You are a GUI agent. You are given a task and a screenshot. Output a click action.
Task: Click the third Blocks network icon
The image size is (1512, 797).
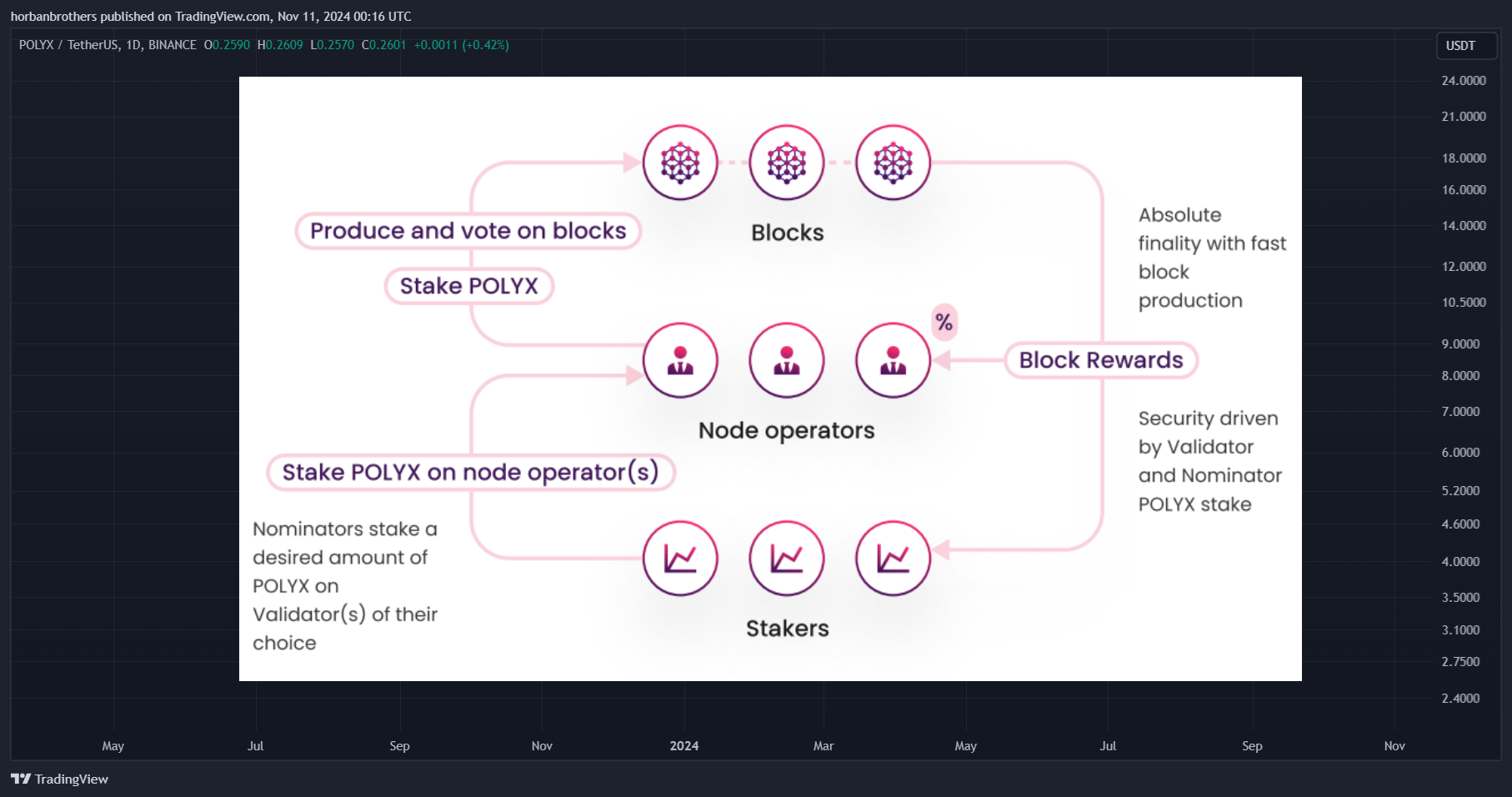(893, 163)
